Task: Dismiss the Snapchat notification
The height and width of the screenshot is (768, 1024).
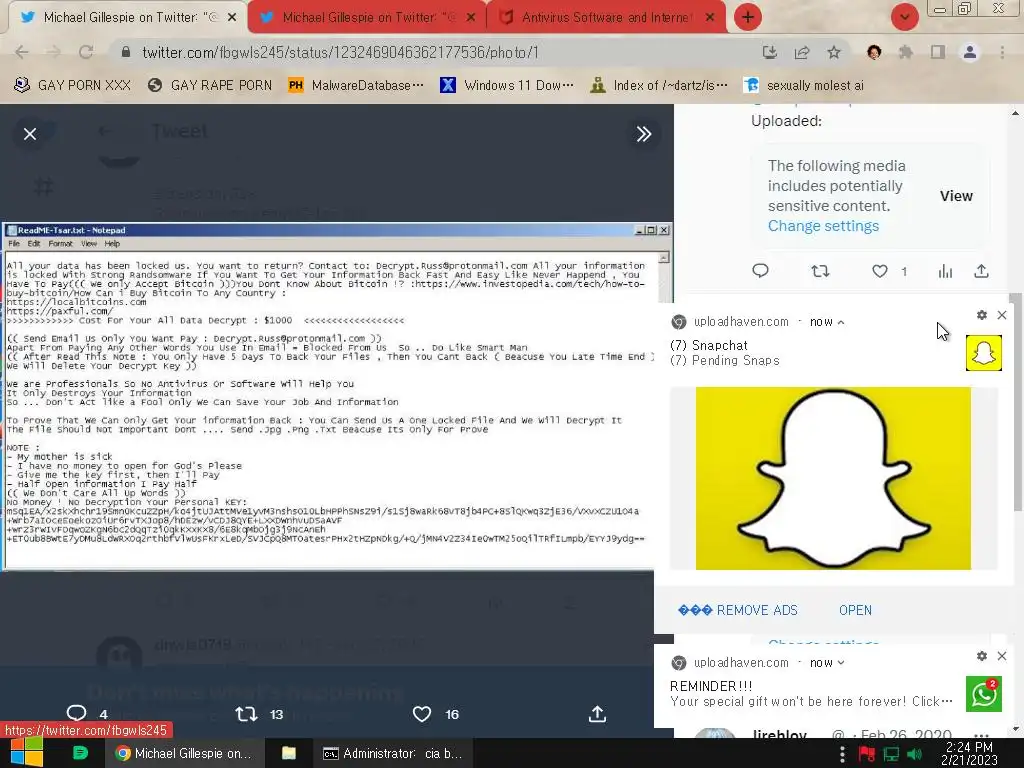Action: pos(1002,315)
